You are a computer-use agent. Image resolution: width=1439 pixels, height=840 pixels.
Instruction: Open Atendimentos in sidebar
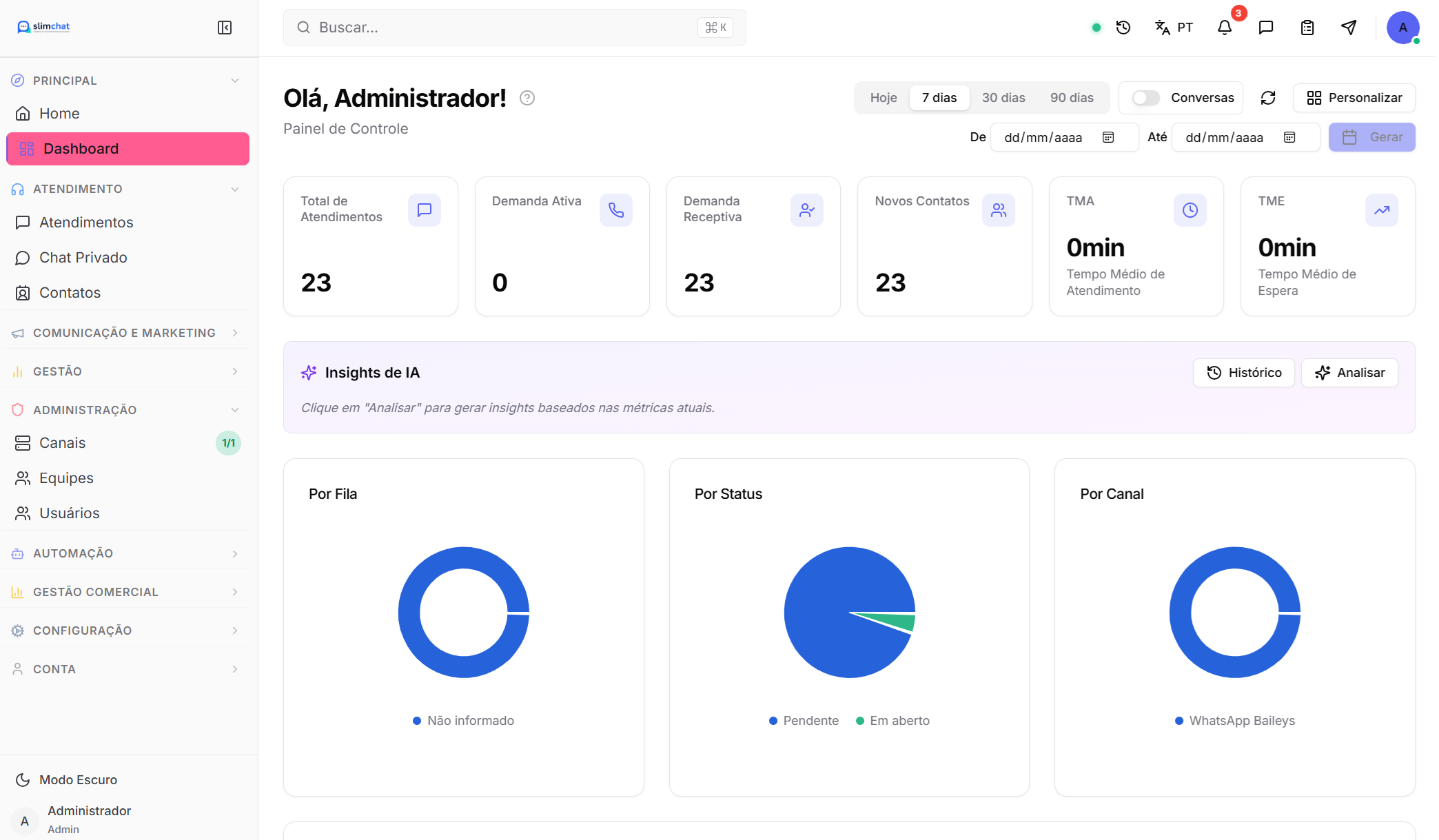pyautogui.click(x=128, y=223)
